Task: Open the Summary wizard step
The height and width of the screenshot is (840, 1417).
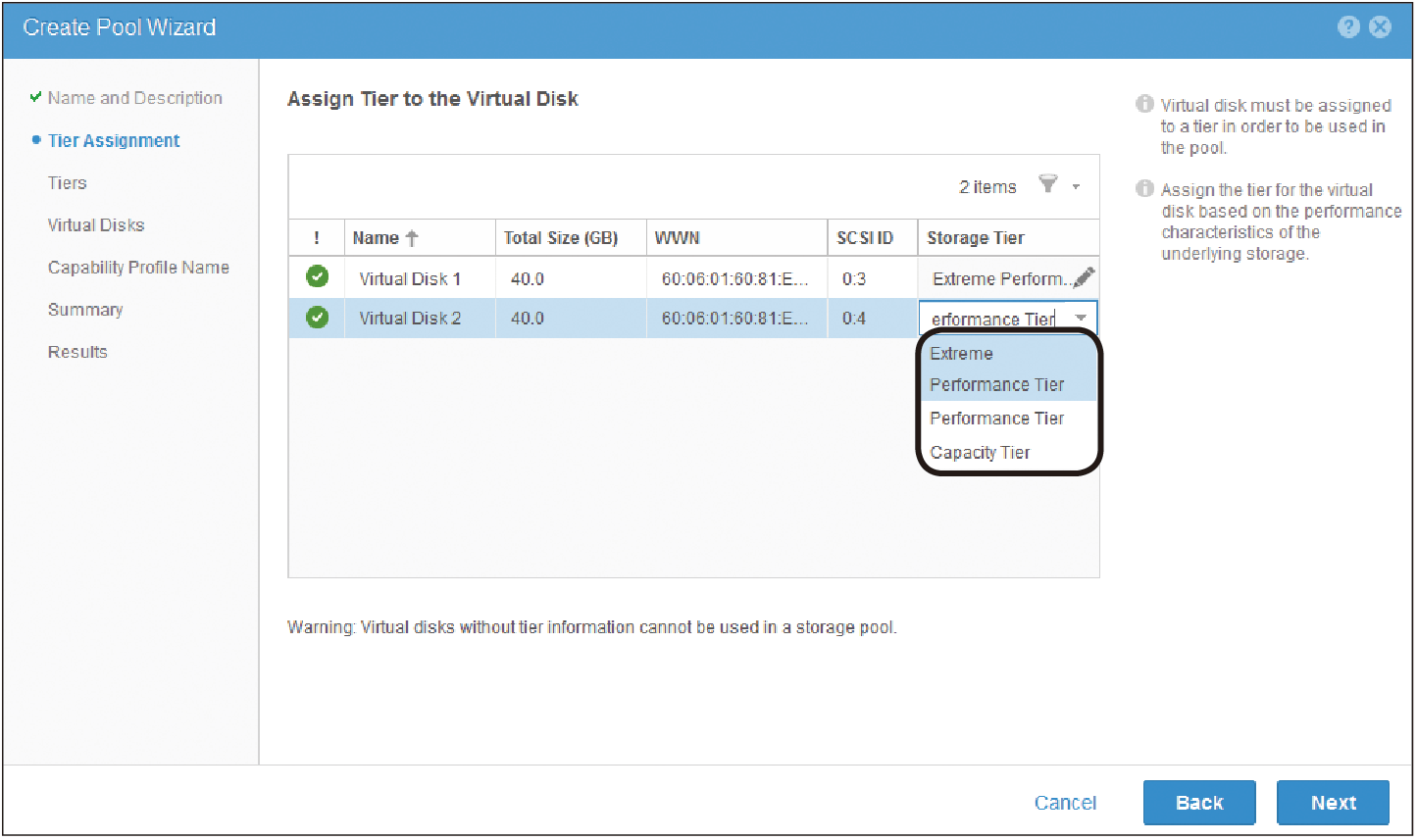Action: point(85,310)
